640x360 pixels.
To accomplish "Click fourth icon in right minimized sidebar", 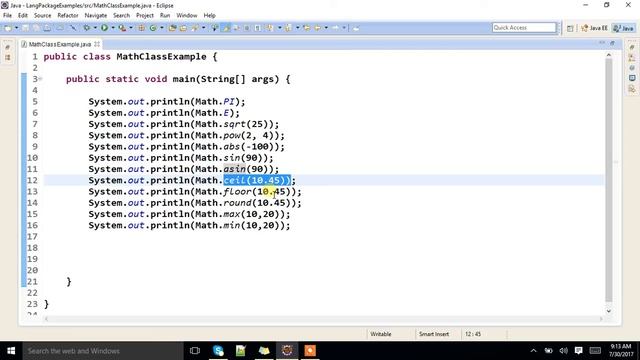I will pyautogui.click(x=632, y=78).
